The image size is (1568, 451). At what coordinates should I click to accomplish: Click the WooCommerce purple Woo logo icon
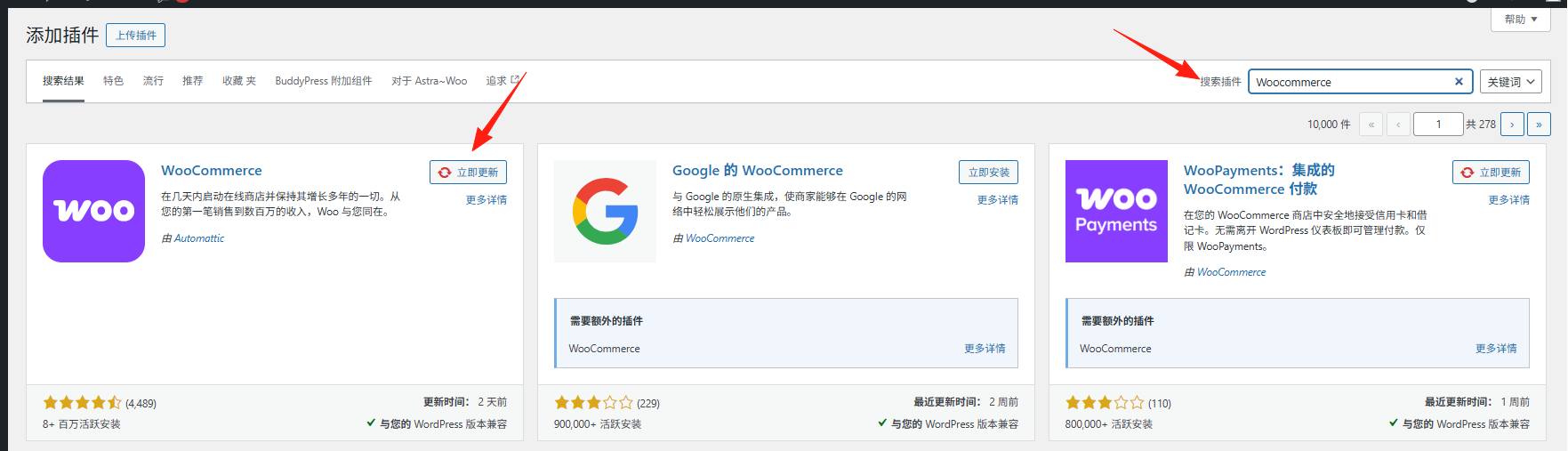pyautogui.click(x=93, y=211)
